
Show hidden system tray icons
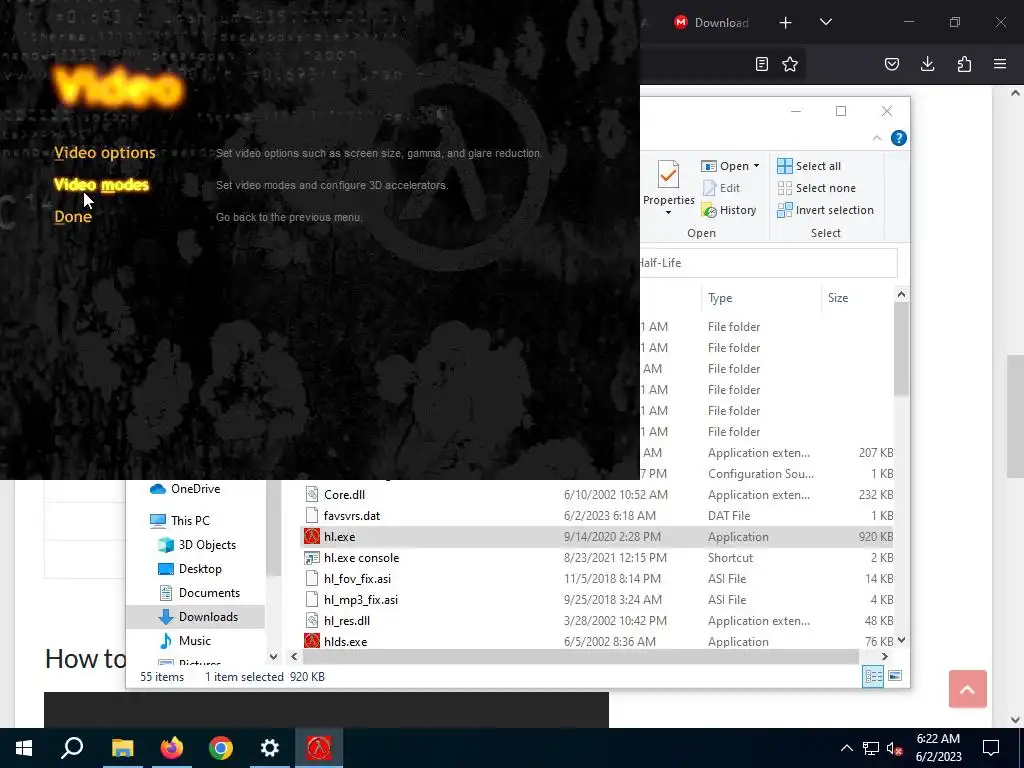click(x=846, y=748)
